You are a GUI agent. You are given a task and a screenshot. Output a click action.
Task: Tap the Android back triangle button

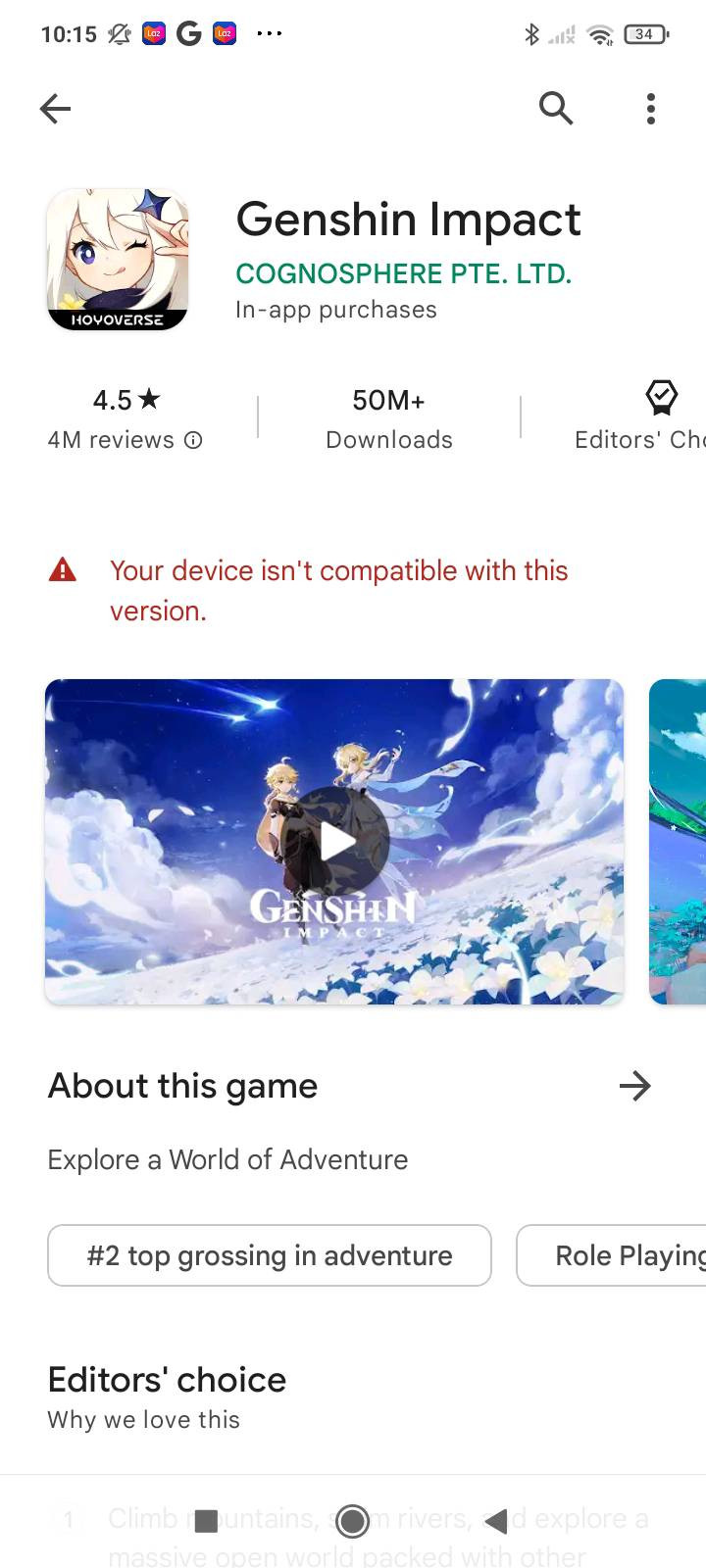497,1521
